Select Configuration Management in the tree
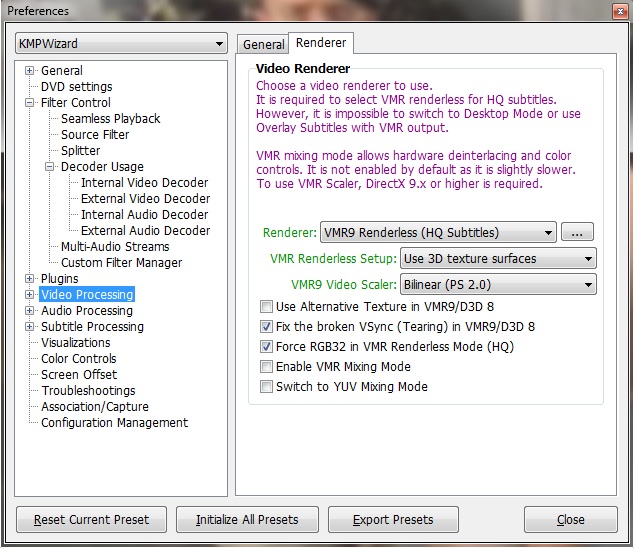The height and width of the screenshot is (548, 634). pyautogui.click(x=114, y=423)
